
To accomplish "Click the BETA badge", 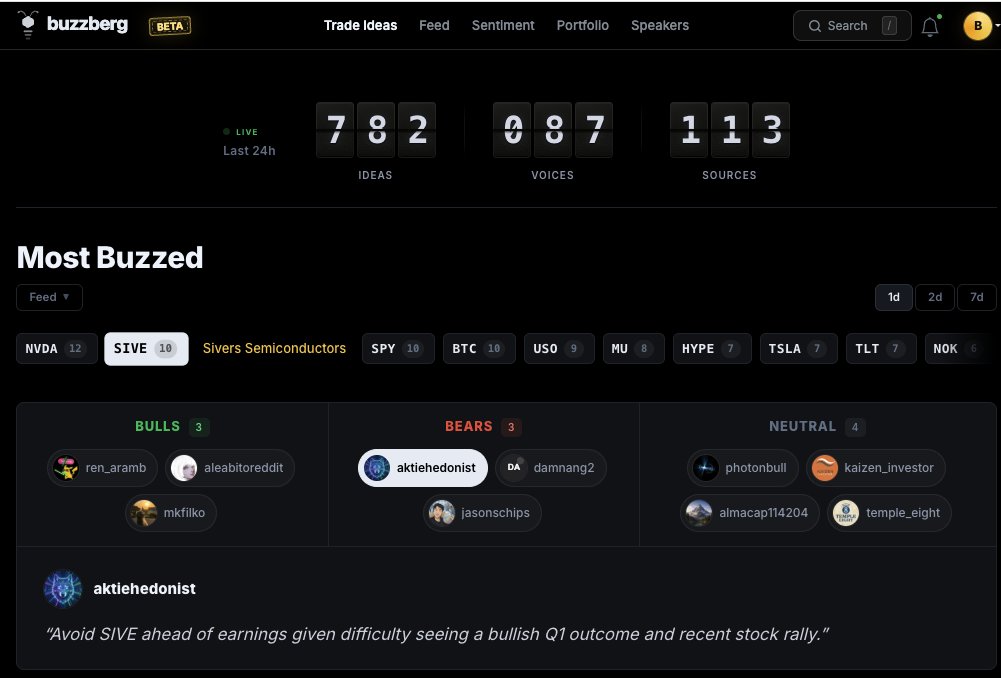I will click(170, 26).
